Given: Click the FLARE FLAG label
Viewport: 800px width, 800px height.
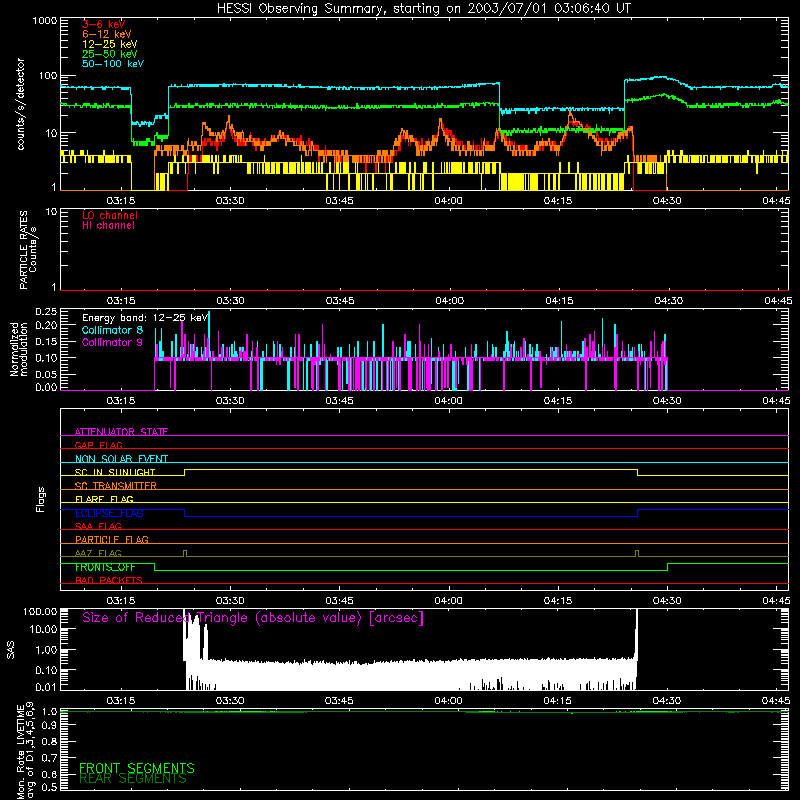Looking at the screenshot, I should 104,499.
